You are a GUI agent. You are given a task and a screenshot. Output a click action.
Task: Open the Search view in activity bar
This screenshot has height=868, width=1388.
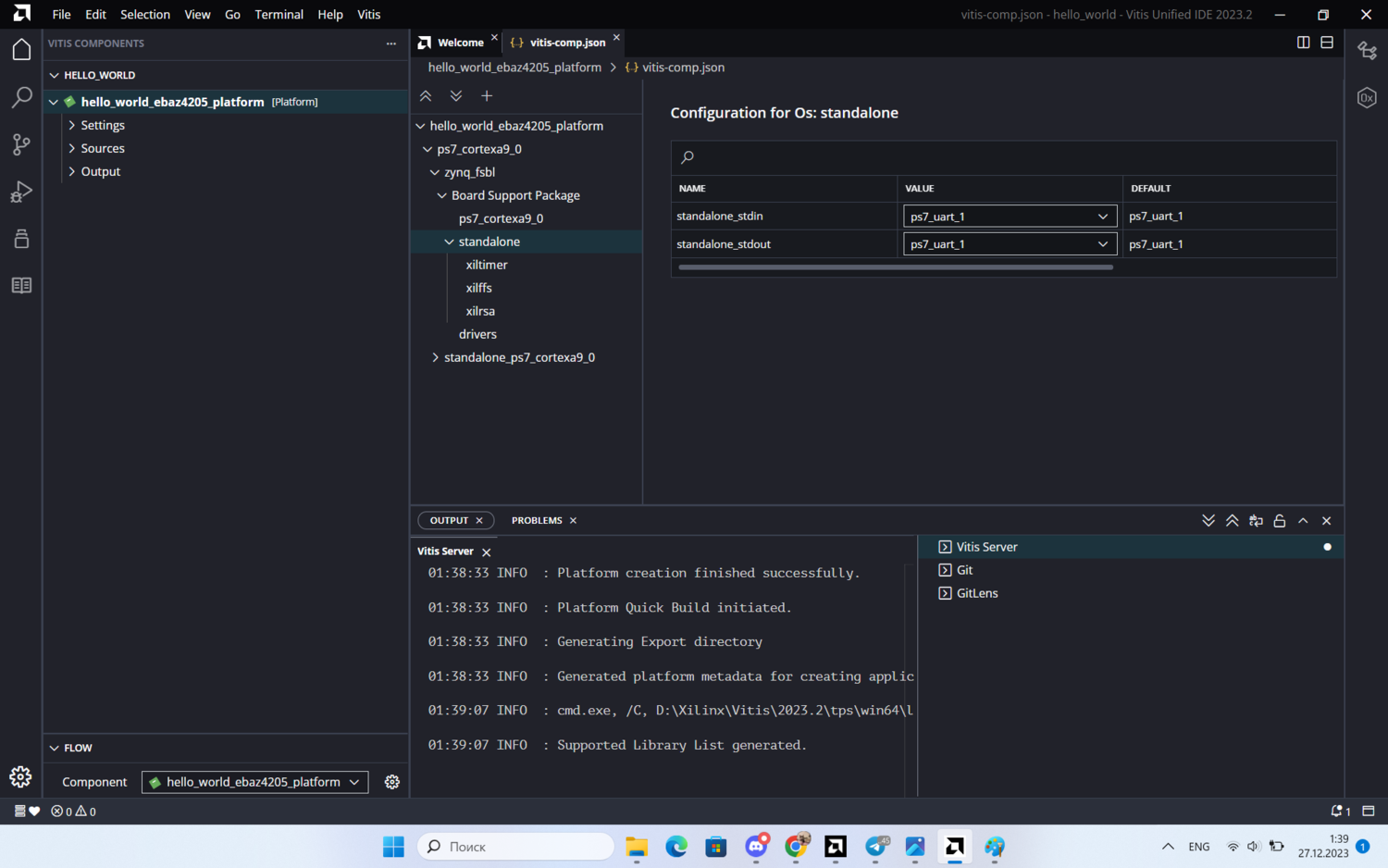[21, 97]
